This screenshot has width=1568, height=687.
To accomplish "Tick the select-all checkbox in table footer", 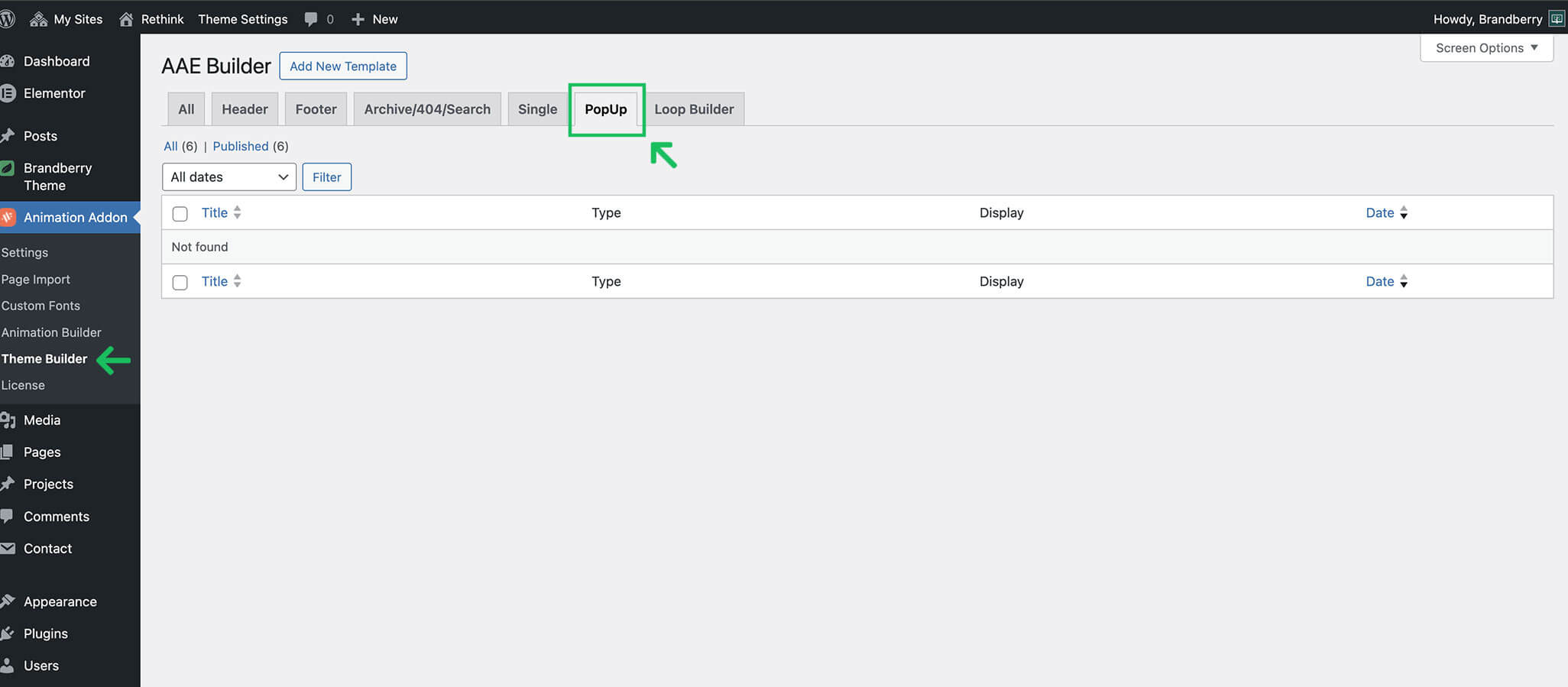I will pyautogui.click(x=180, y=282).
